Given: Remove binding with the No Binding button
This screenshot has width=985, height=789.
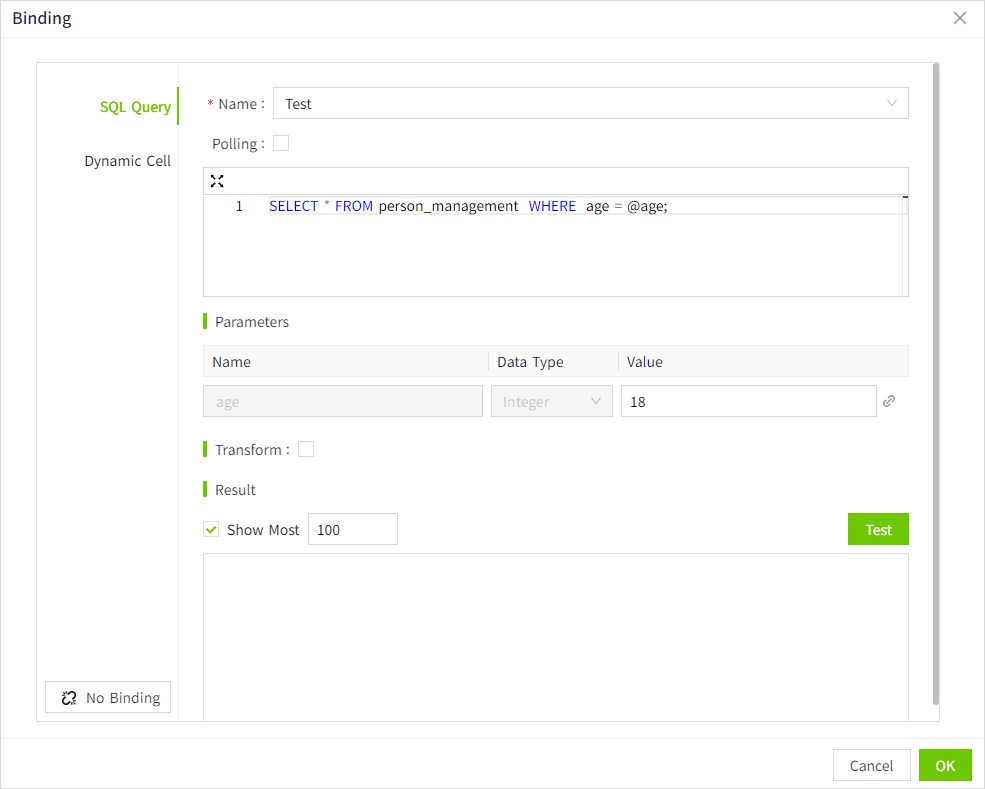Looking at the screenshot, I should click(108, 698).
